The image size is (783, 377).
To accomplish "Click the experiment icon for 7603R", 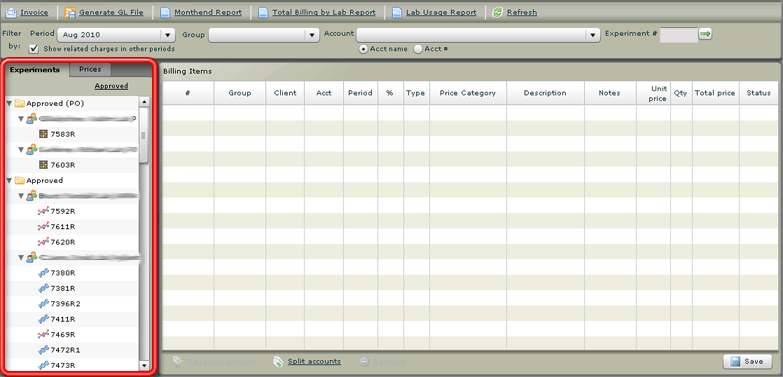I will pos(43,165).
